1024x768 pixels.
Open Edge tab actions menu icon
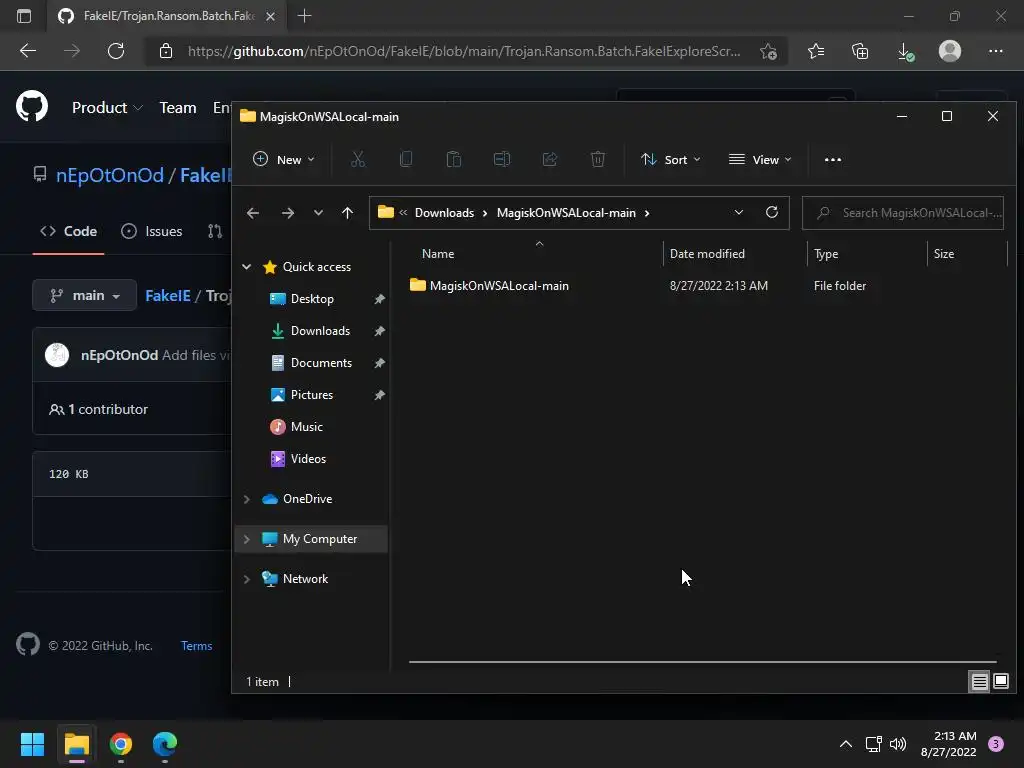point(24,16)
